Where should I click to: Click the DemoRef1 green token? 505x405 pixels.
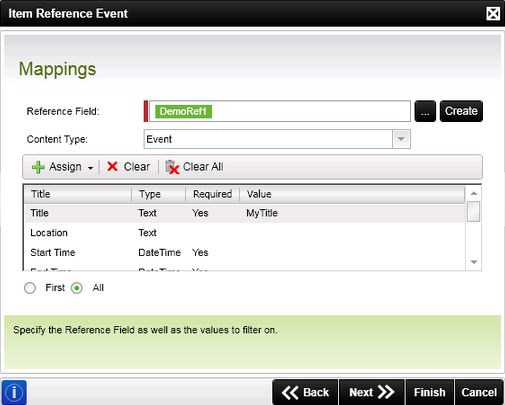tap(183, 111)
